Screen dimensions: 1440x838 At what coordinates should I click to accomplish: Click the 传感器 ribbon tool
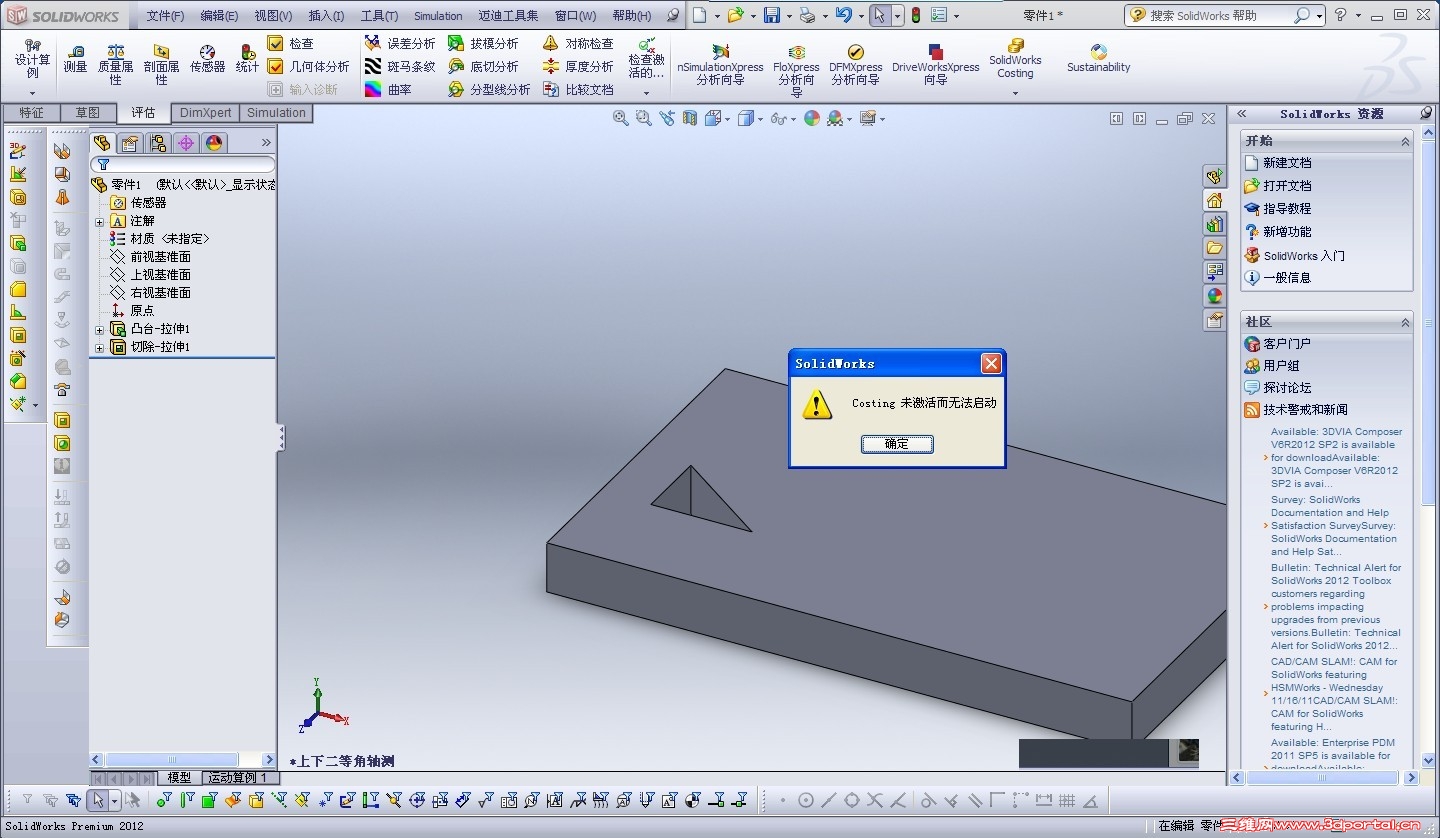(207, 59)
